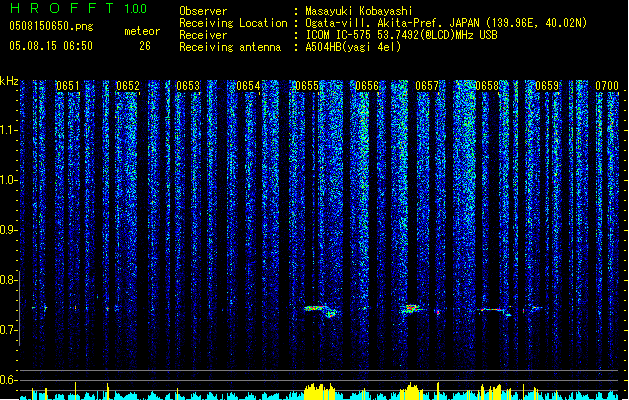Click the 0653 time marker

click(x=188, y=86)
